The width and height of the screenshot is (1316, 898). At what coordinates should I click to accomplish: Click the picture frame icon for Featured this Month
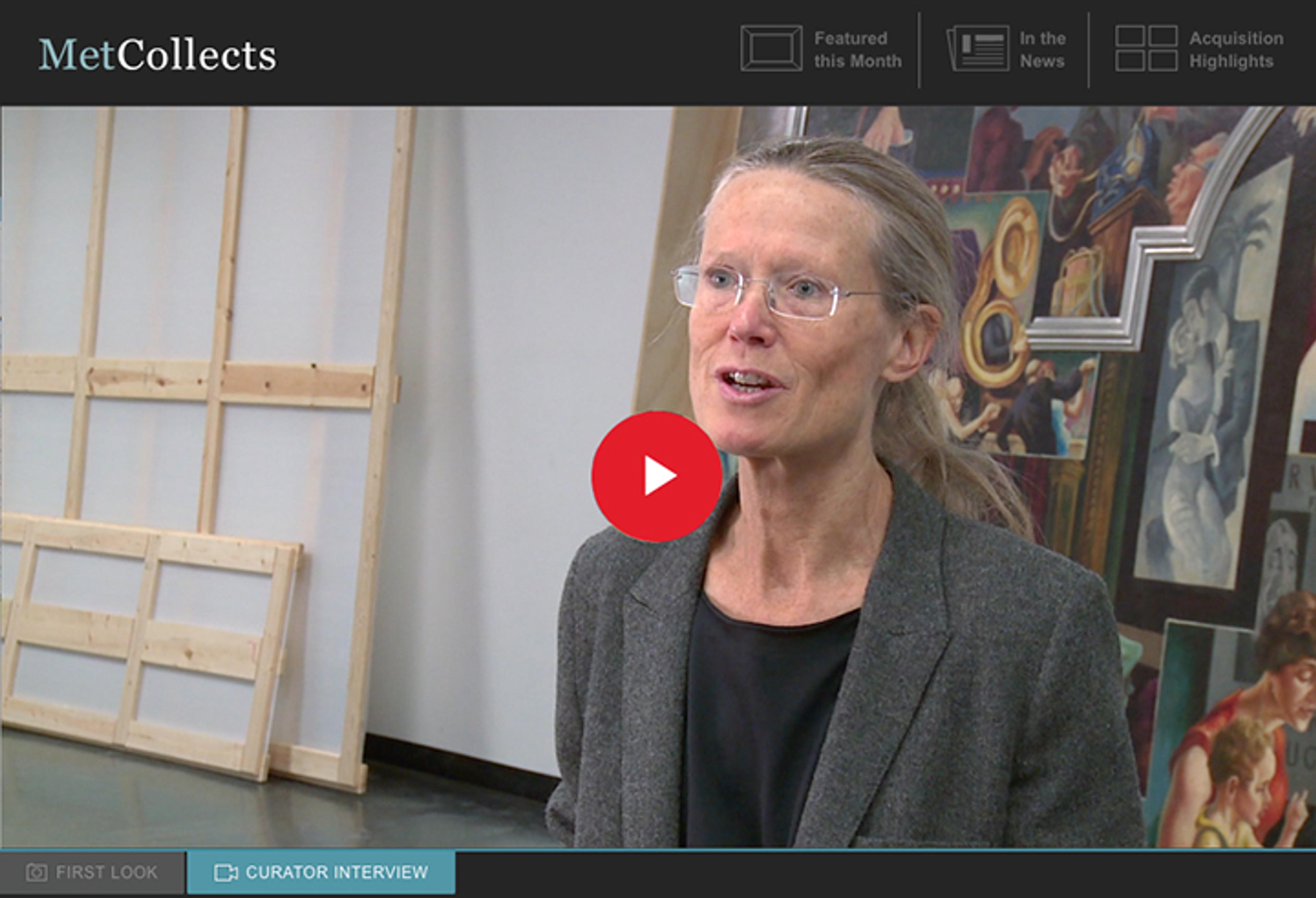click(771, 48)
